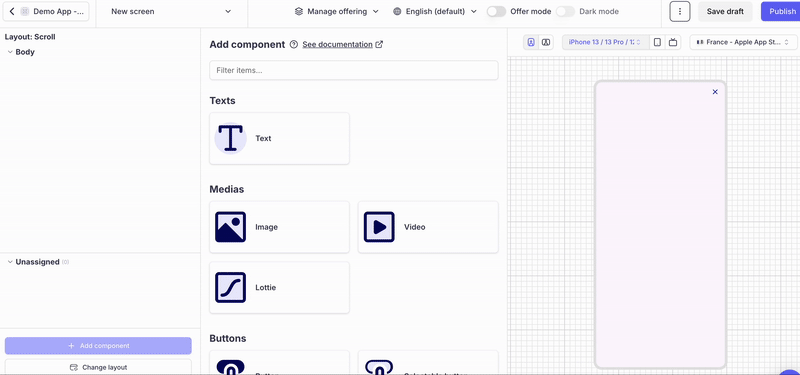Select the landscape phone preview icon
The width and height of the screenshot is (800, 375).
coord(545,42)
